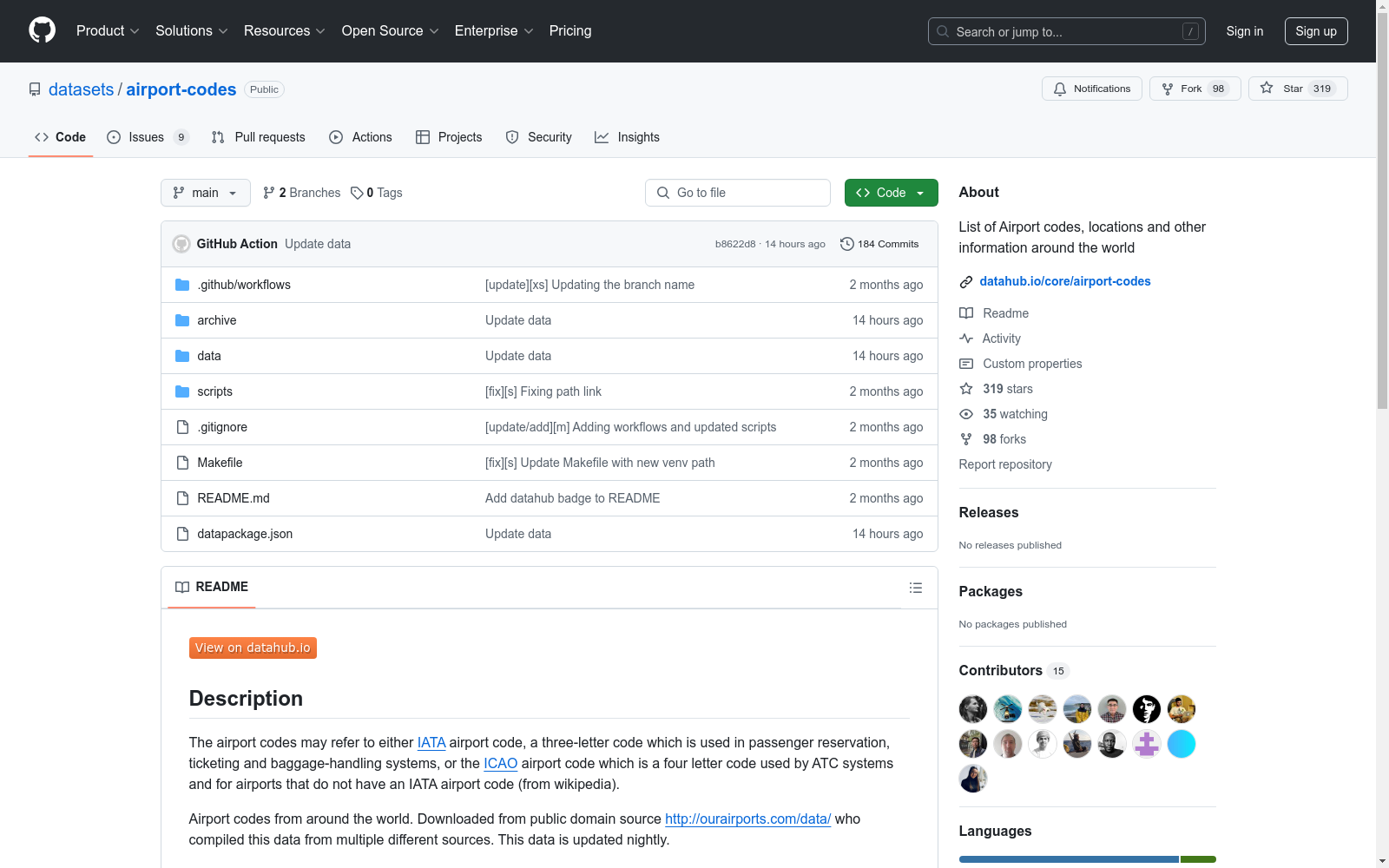Image resolution: width=1389 pixels, height=868 pixels.
Task: Switch to the Actions tab
Action: 361,137
